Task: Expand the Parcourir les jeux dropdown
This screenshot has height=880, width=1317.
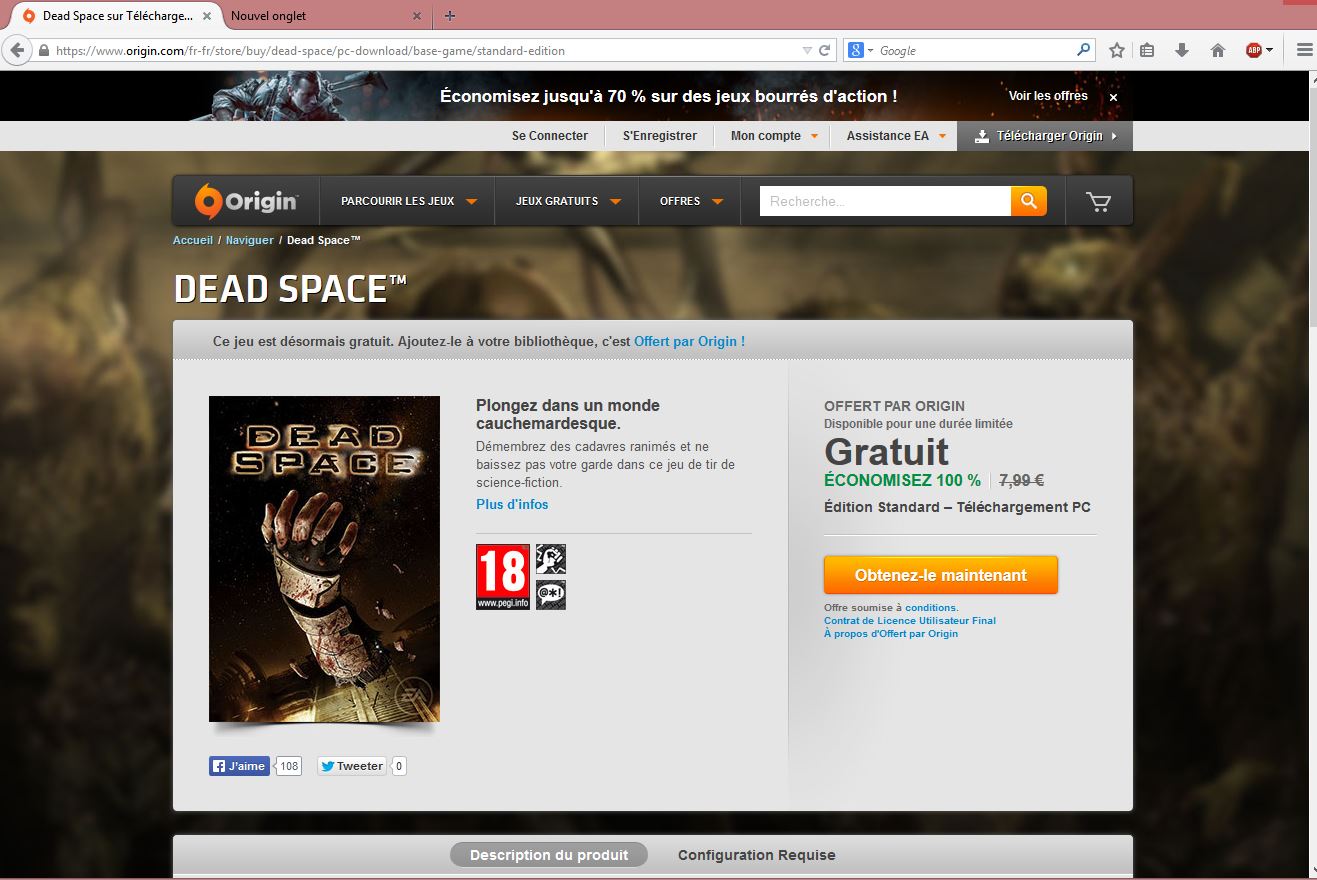Action: tap(408, 201)
